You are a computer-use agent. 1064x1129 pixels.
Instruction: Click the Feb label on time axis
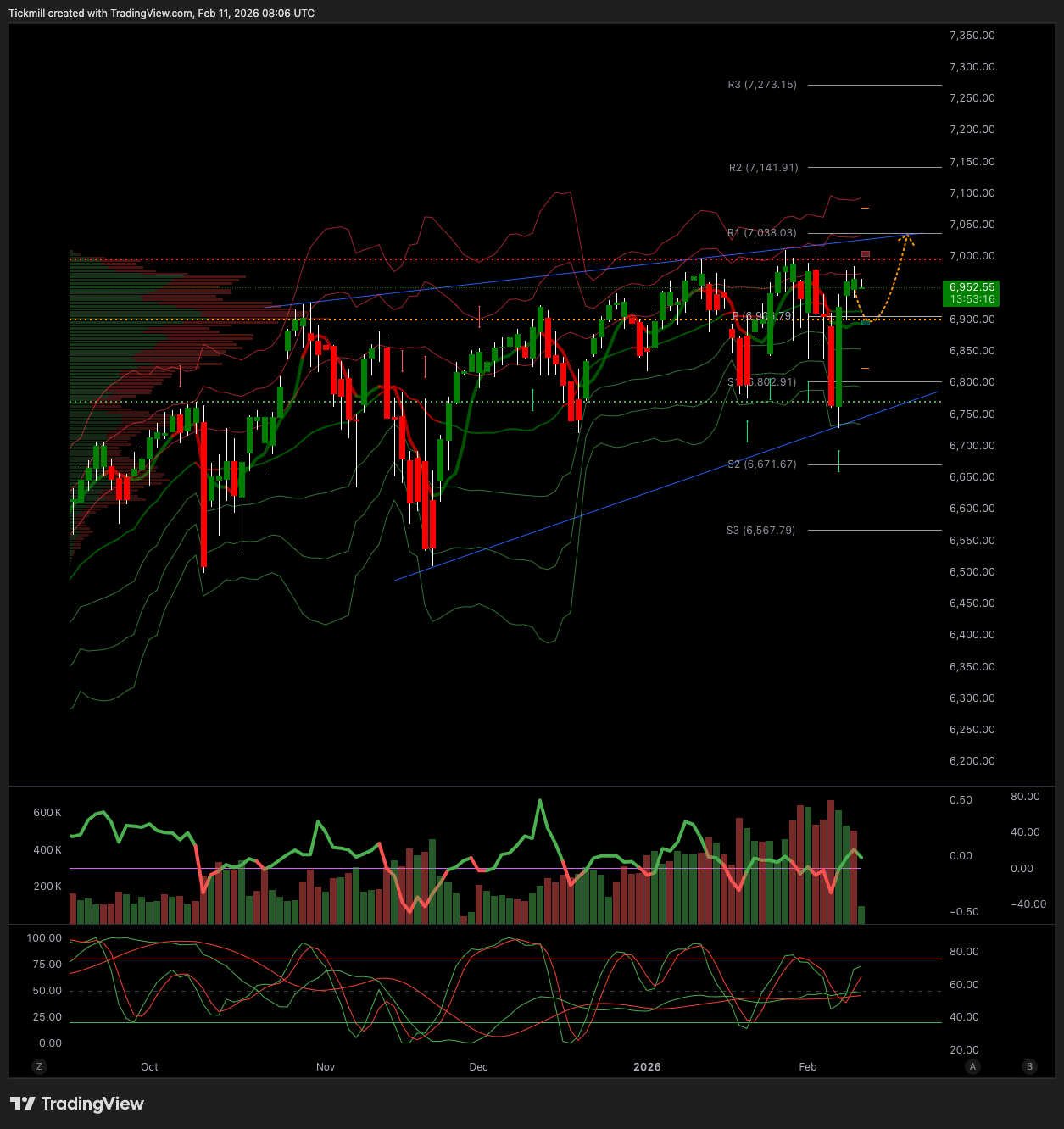(x=808, y=1067)
